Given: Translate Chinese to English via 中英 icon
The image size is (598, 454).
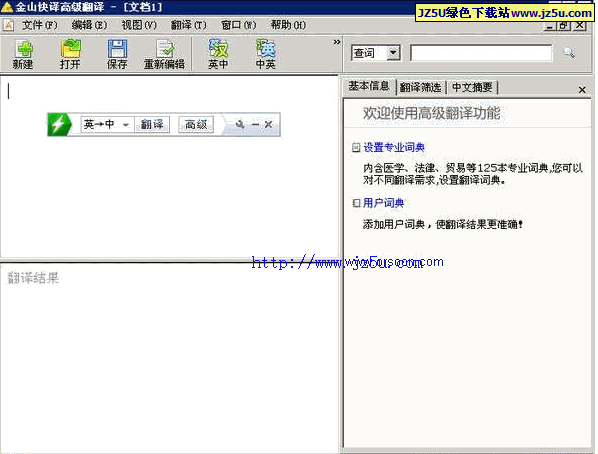Looking at the screenshot, I should click(265, 54).
